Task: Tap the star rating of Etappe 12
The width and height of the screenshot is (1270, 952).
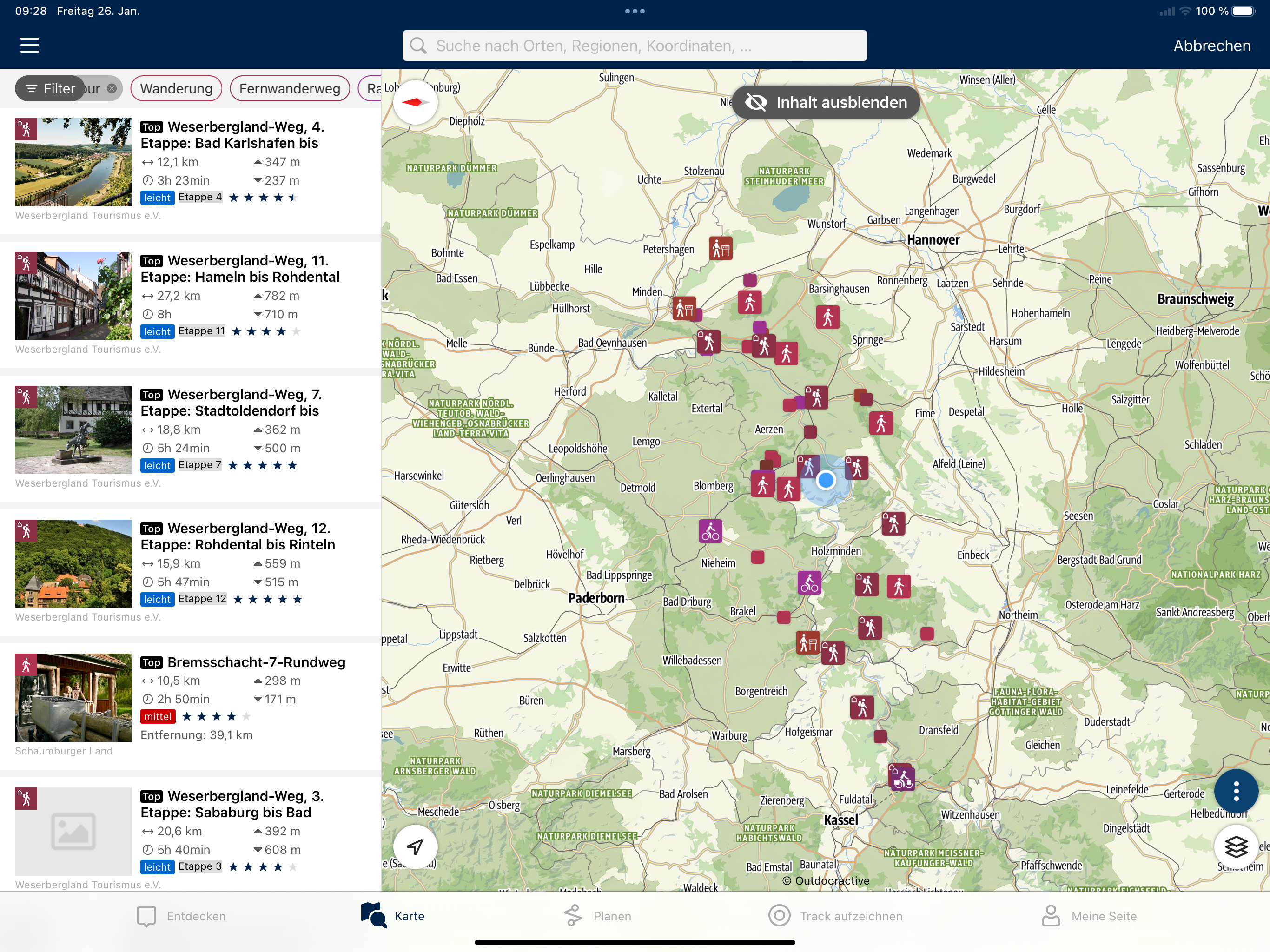Action: [x=268, y=599]
